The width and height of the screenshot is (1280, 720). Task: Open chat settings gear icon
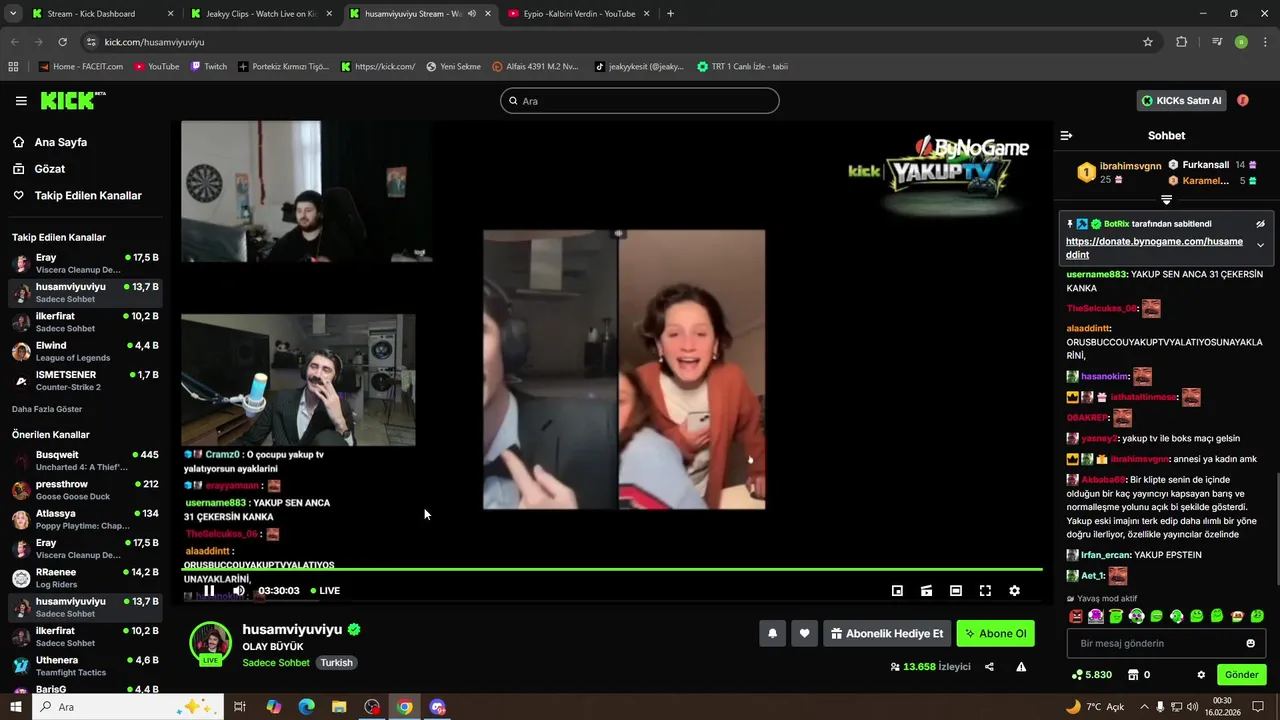click(1201, 675)
